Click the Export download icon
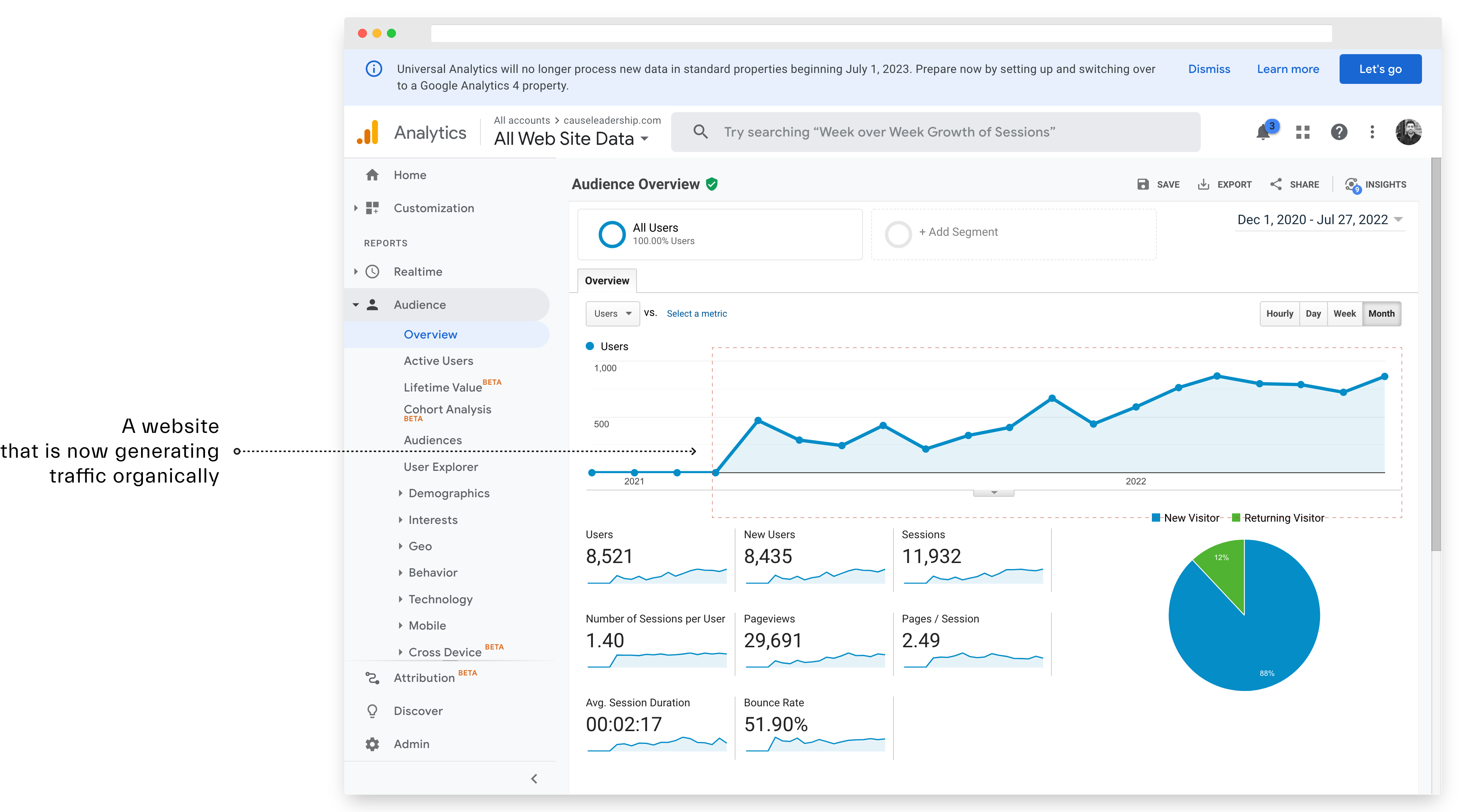Viewport: 1469px width, 812px height. [x=1203, y=184]
